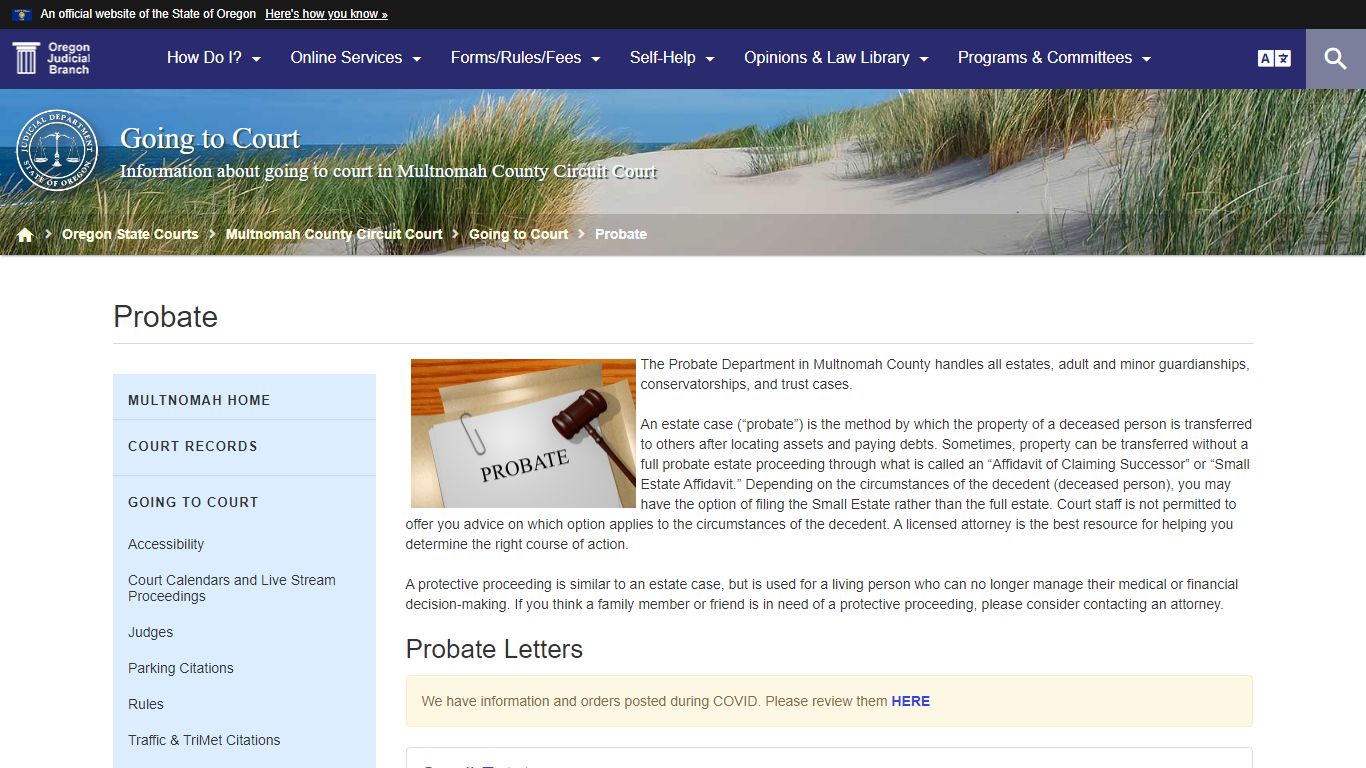Open the site search magnifier icon

(1335, 58)
